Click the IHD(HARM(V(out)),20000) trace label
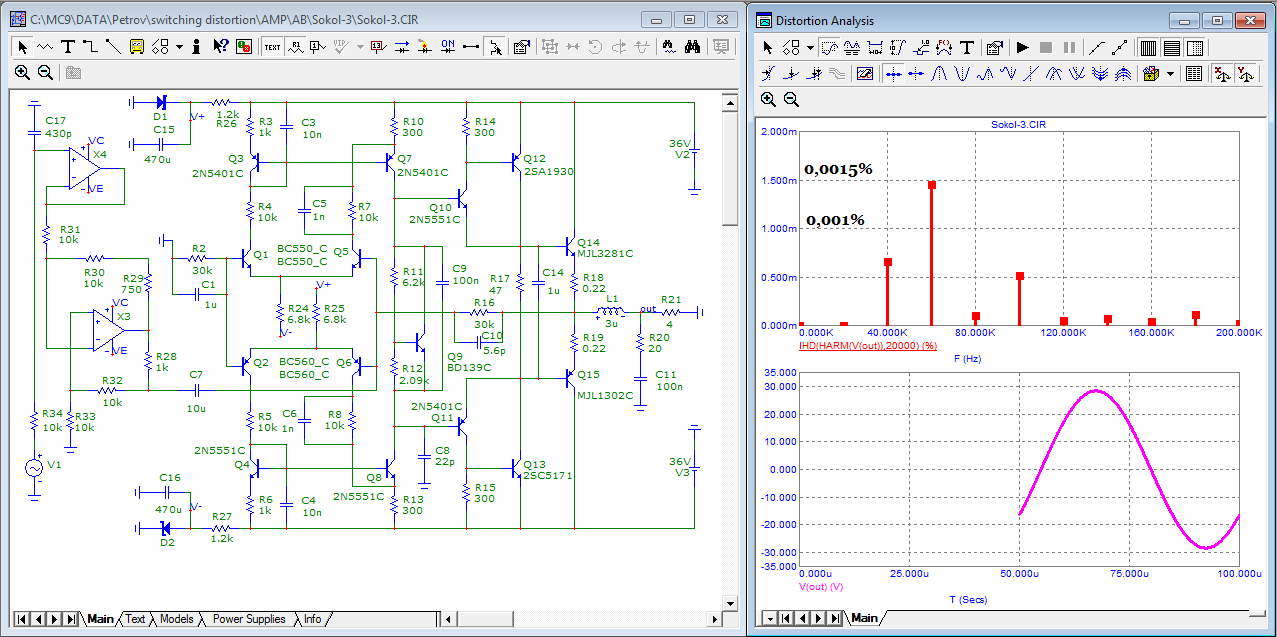 click(x=867, y=346)
